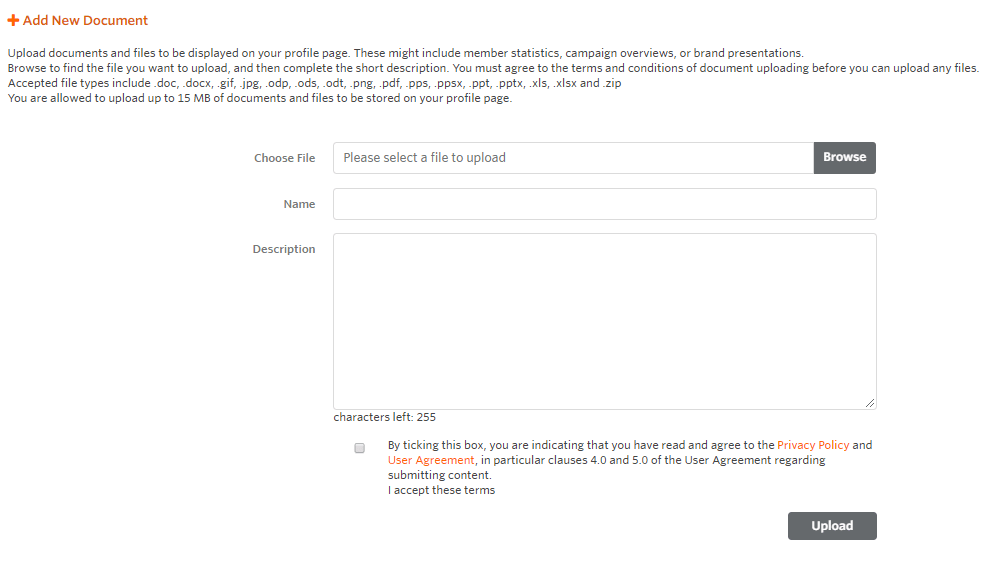Tick the terms agreement checkbox
This screenshot has width=993, height=567.
pos(360,449)
